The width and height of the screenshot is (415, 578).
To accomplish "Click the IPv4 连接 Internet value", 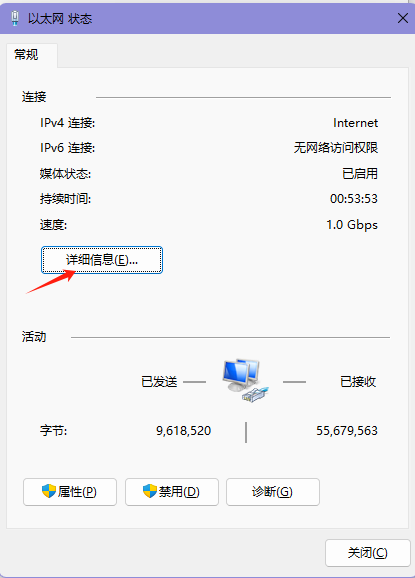I will tap(355, 123).
